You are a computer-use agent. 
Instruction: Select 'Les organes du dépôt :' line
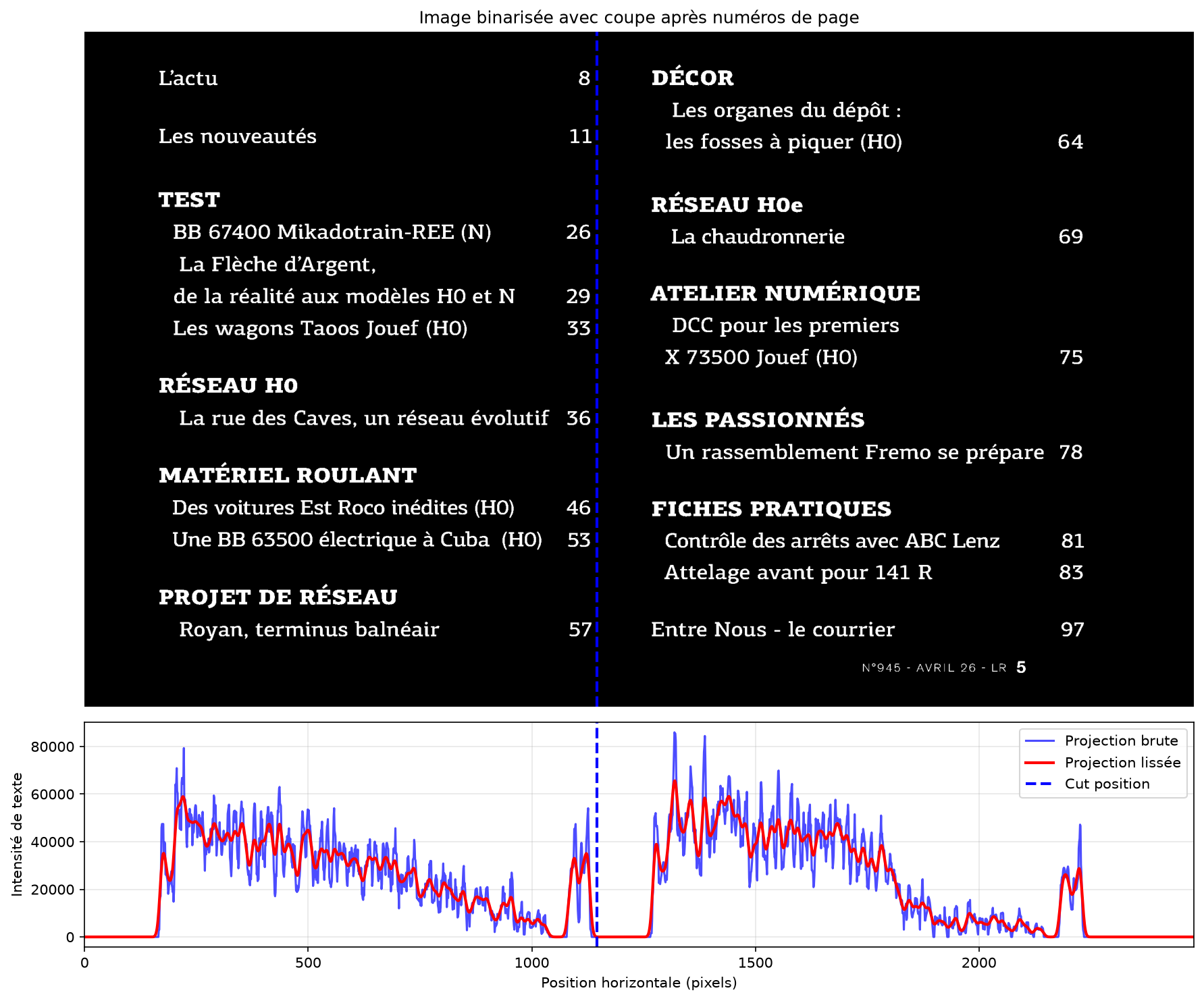tap(786, 110)
